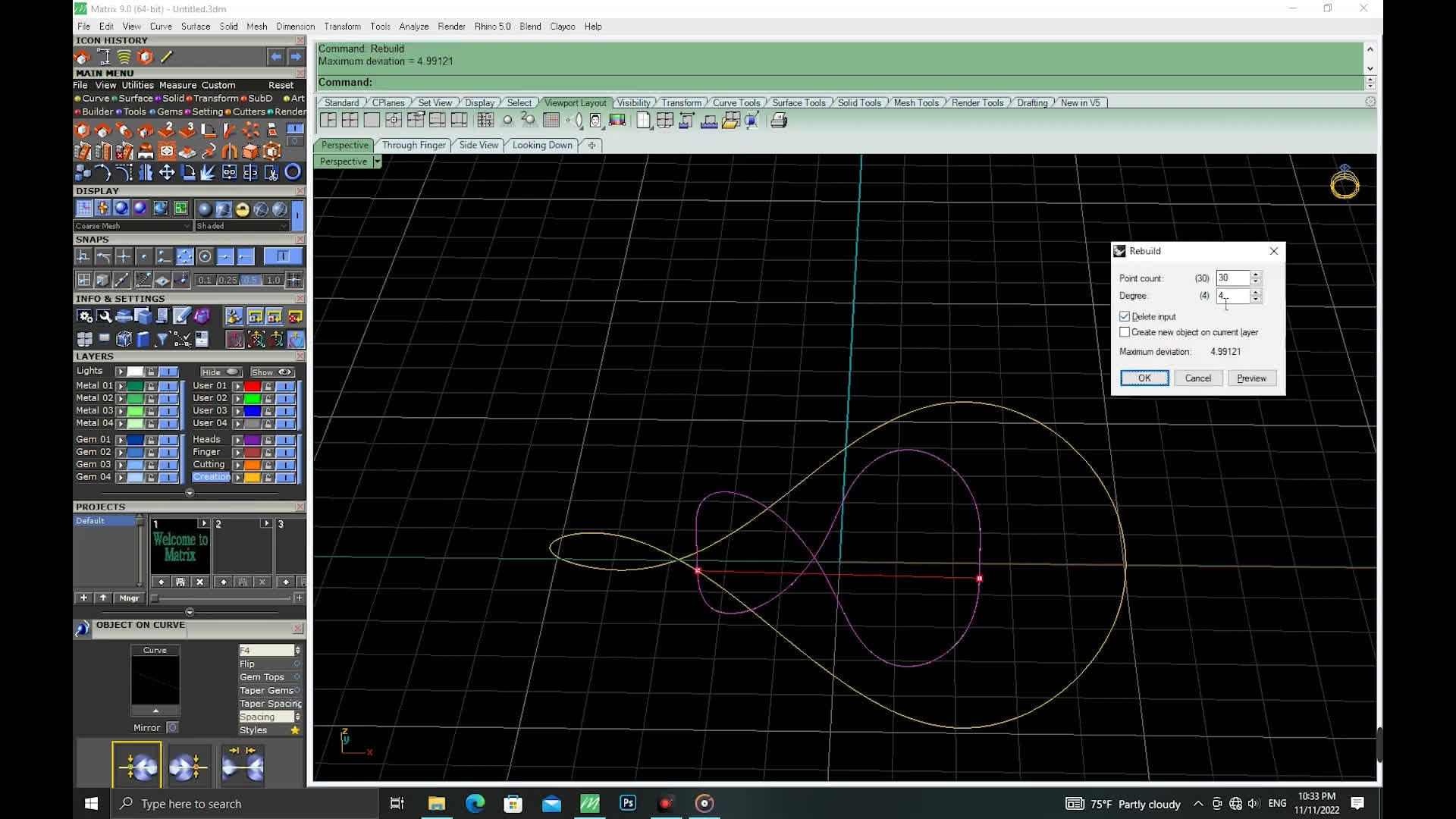Click the four-viewport layout icon
The image size is (1456, 819).
click(350, 121)
